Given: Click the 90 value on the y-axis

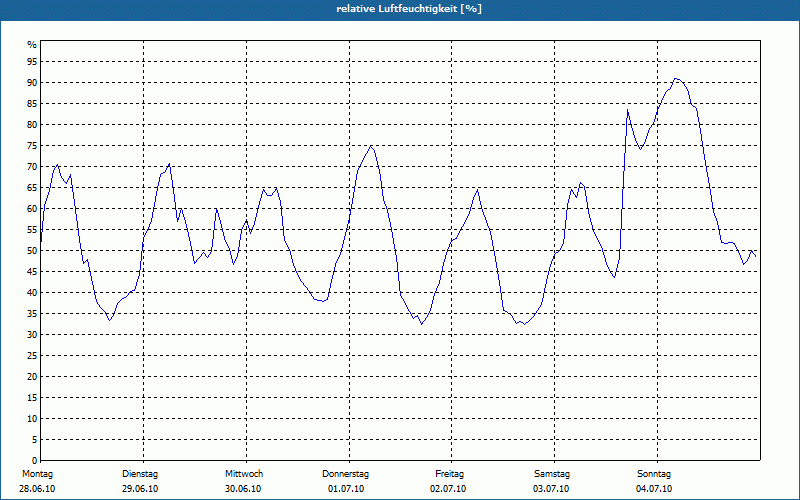Looking at the screenshot, I should click(32, 83).
